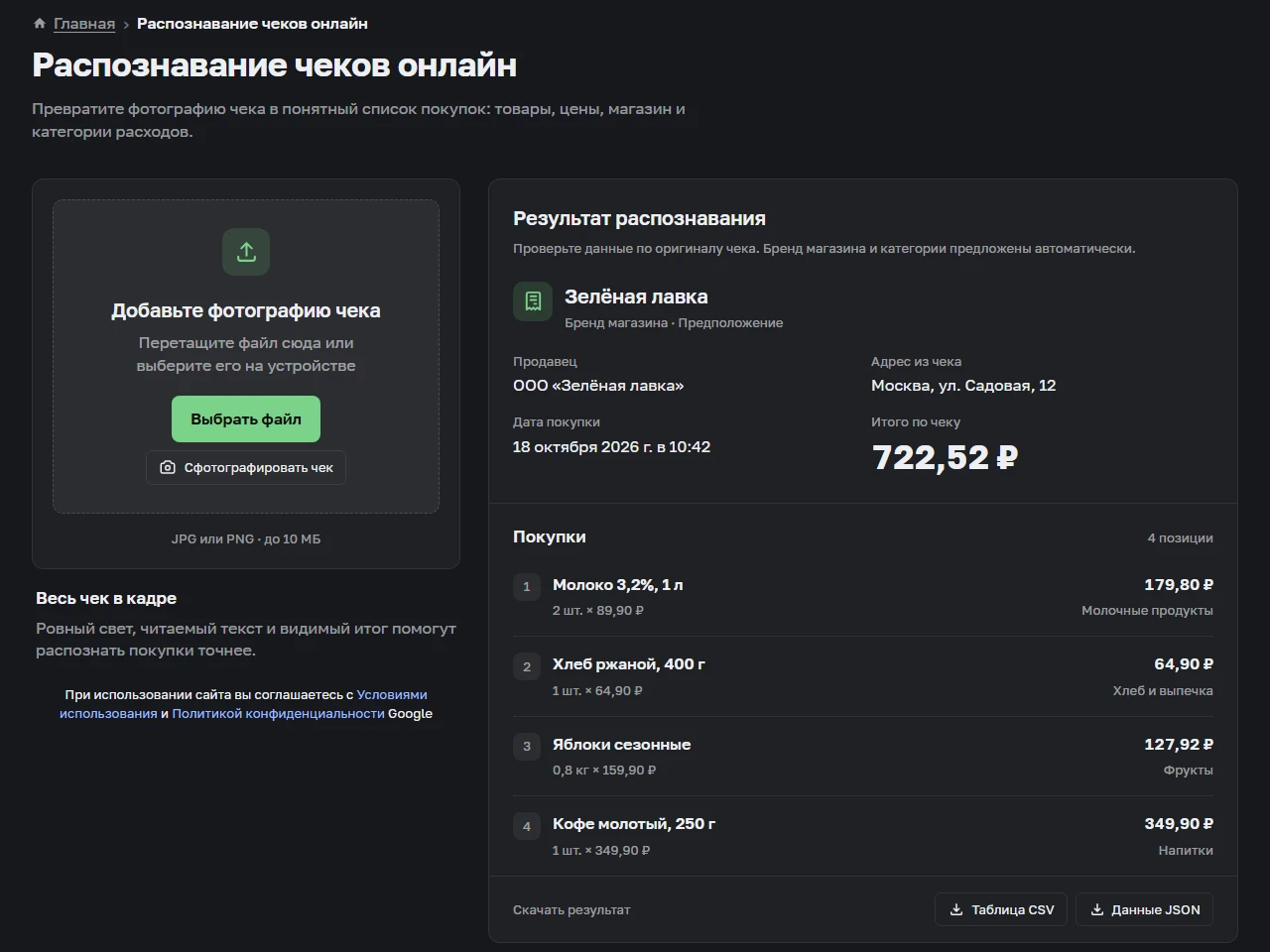Open the Условиями использования link
Viewport: 1270px width, 952px height.
(x=243, y=704)
